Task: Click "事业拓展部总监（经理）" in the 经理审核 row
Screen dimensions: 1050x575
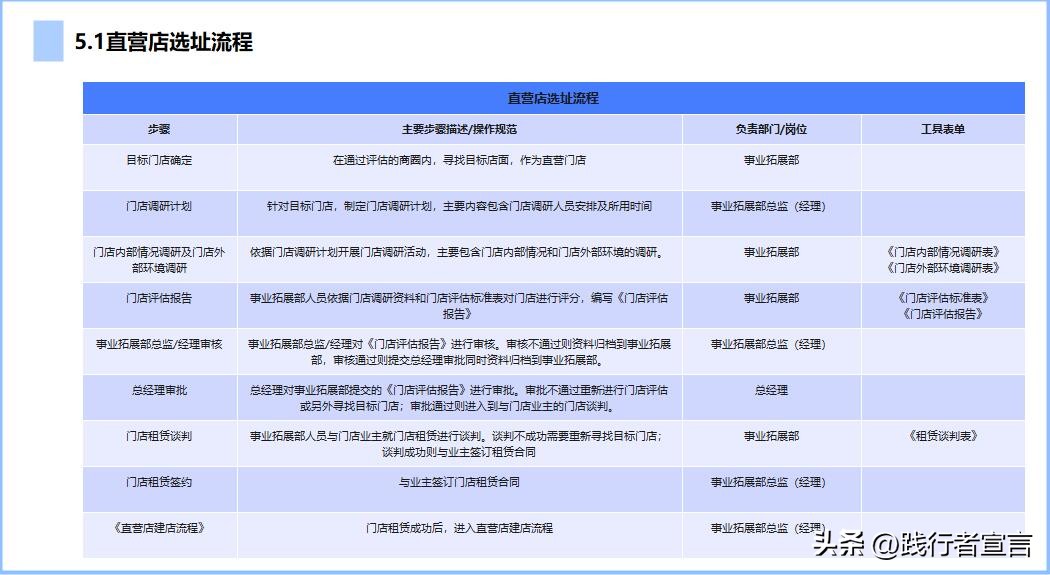Action: [x=768, y=344]
